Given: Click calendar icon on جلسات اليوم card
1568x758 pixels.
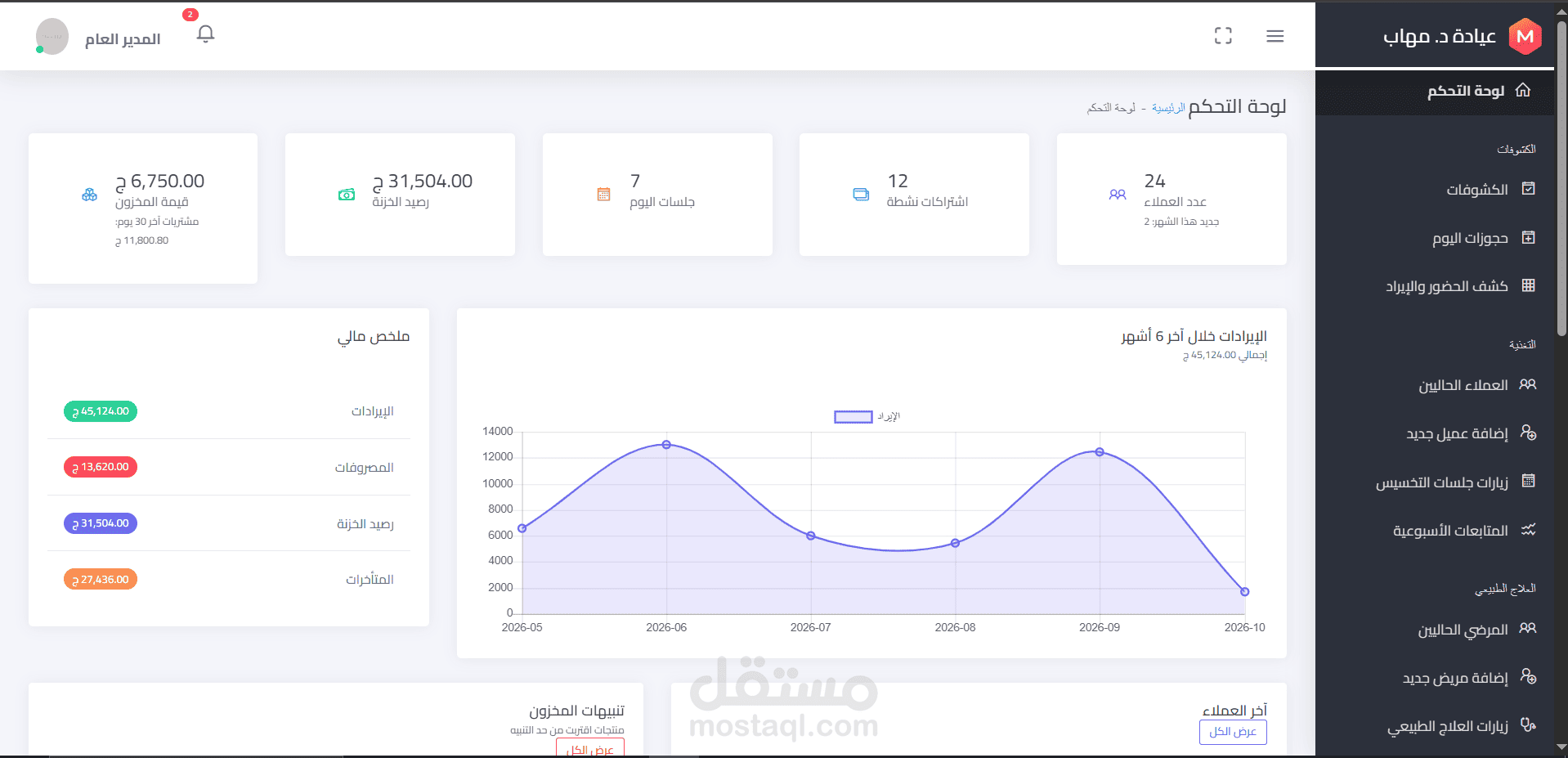Looking at the screenshot, I should [603, 195].
